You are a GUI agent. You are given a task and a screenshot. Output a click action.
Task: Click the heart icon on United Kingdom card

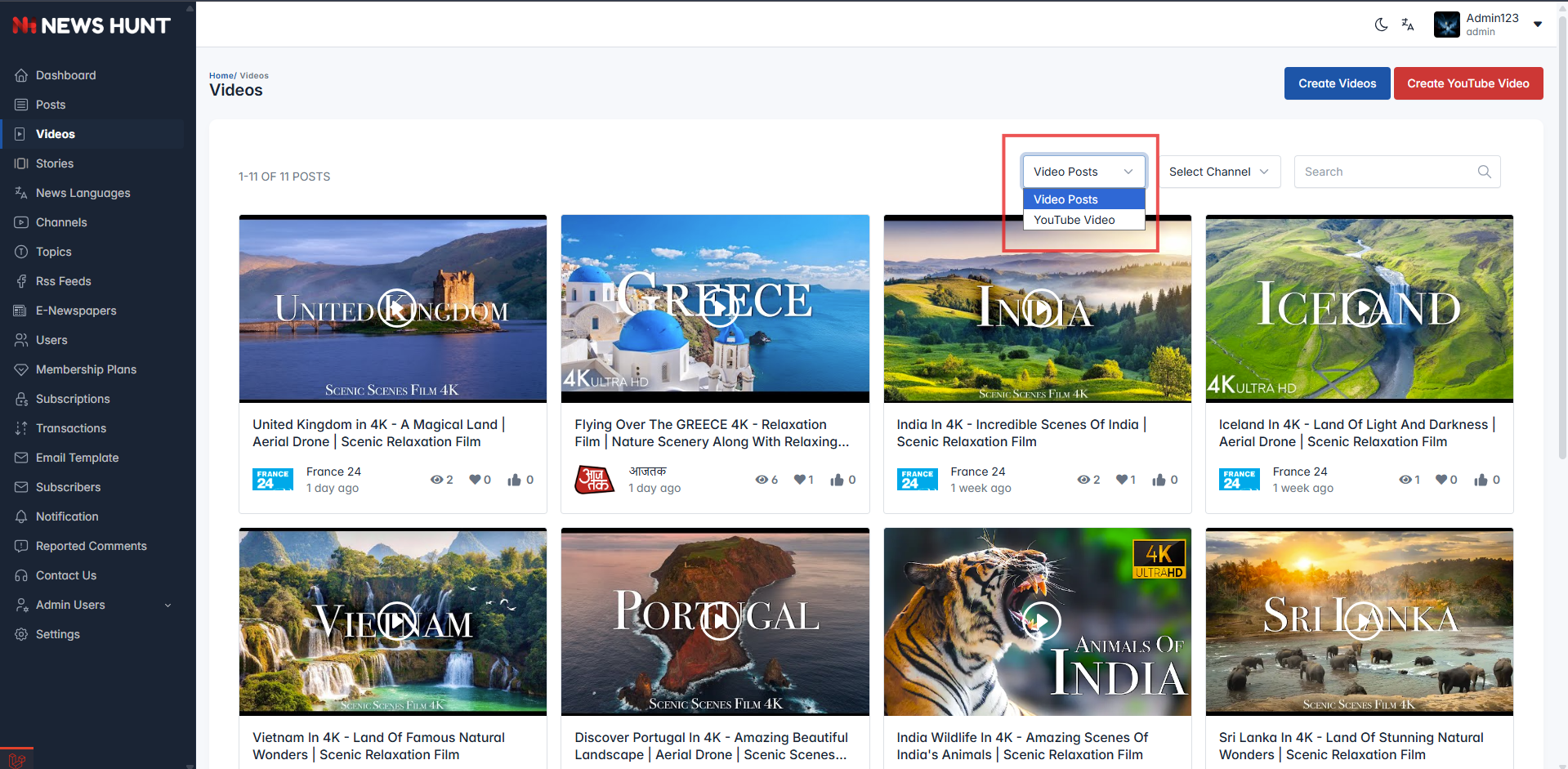click(475, 480)
